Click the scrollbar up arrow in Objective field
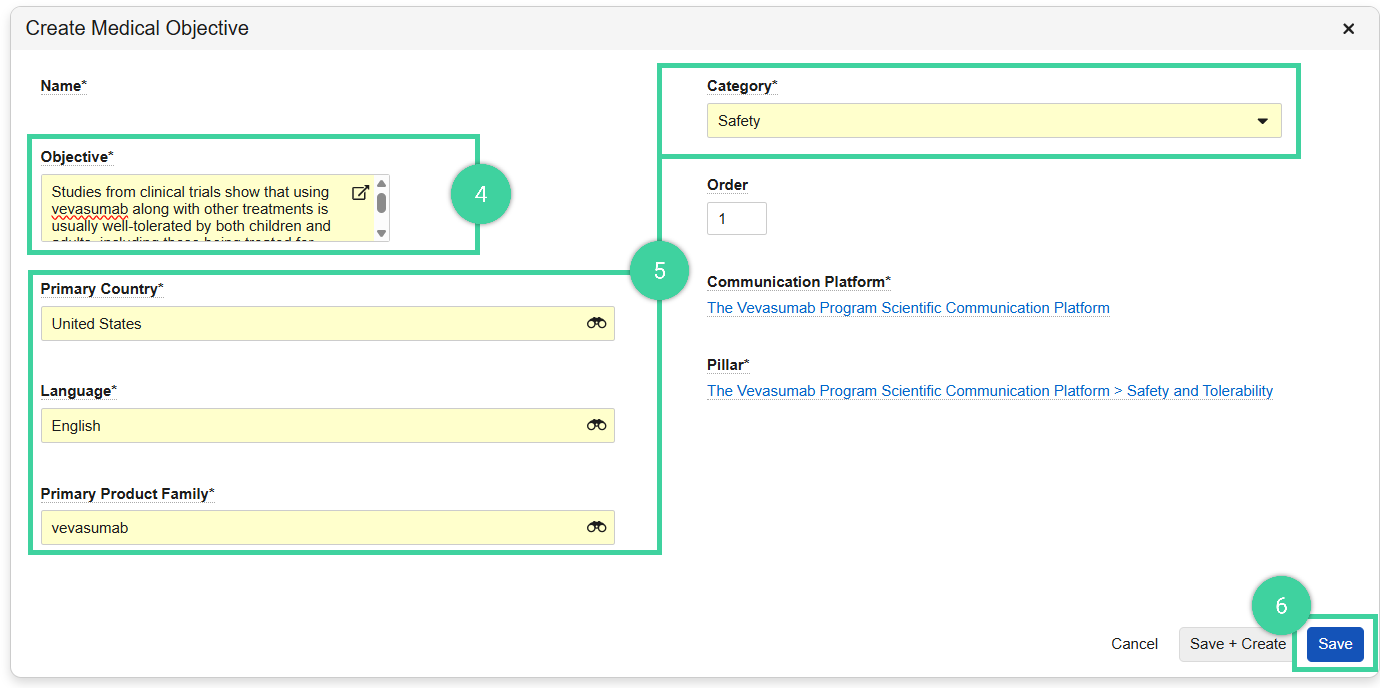This screenshot has height=688, width=1388. tap(381, 182)
